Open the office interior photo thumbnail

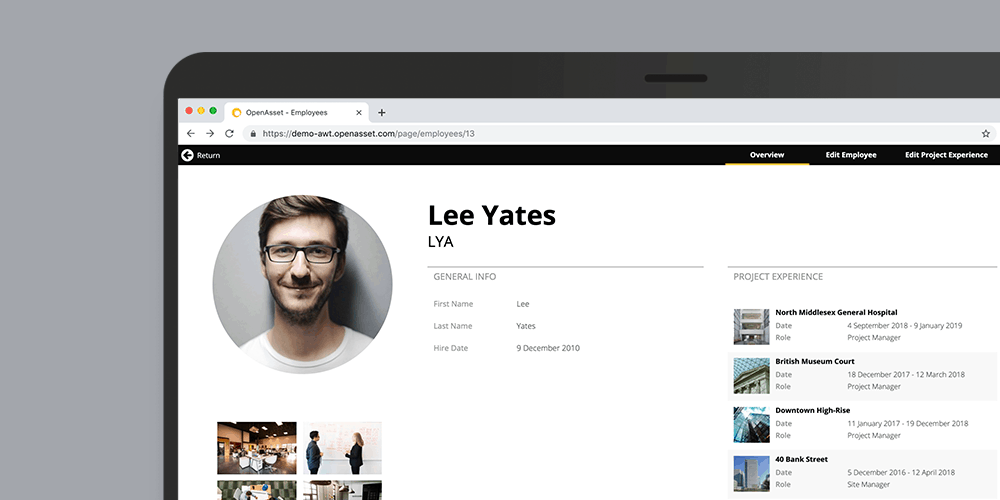coord(256,448)
